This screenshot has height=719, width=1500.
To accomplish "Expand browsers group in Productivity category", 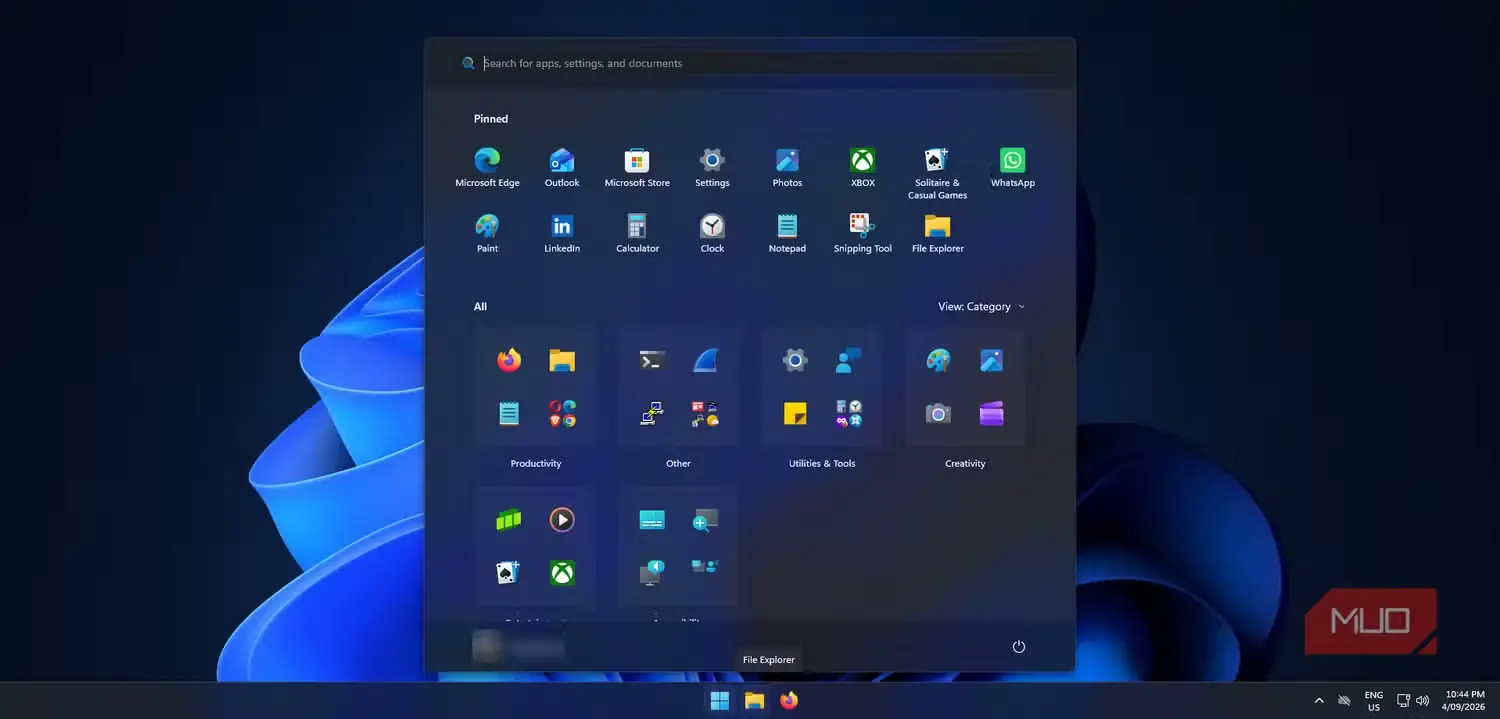I will (x=562, y=413).
